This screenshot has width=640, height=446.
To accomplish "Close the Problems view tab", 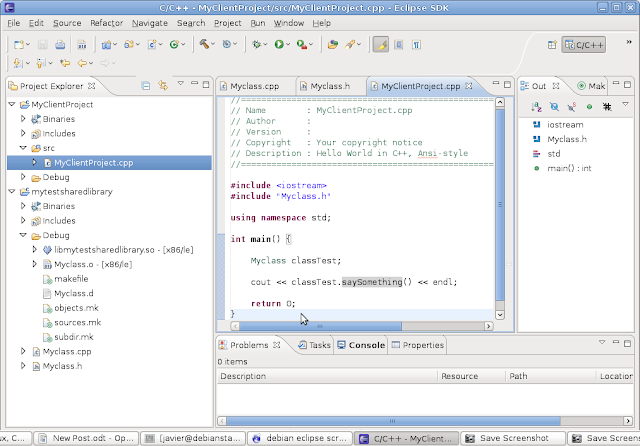I will coord(277,345).
